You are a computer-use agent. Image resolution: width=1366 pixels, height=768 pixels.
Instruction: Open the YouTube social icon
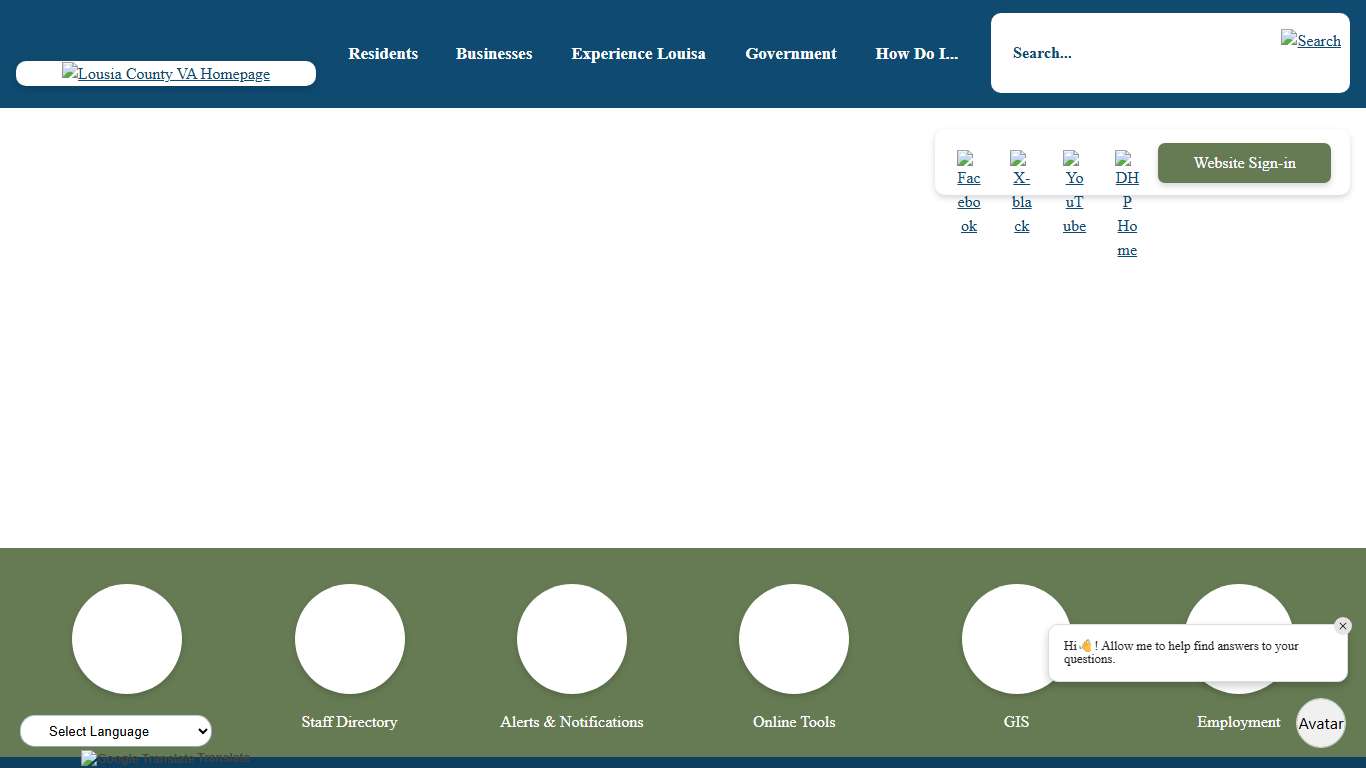click(x=1074, y=192)
